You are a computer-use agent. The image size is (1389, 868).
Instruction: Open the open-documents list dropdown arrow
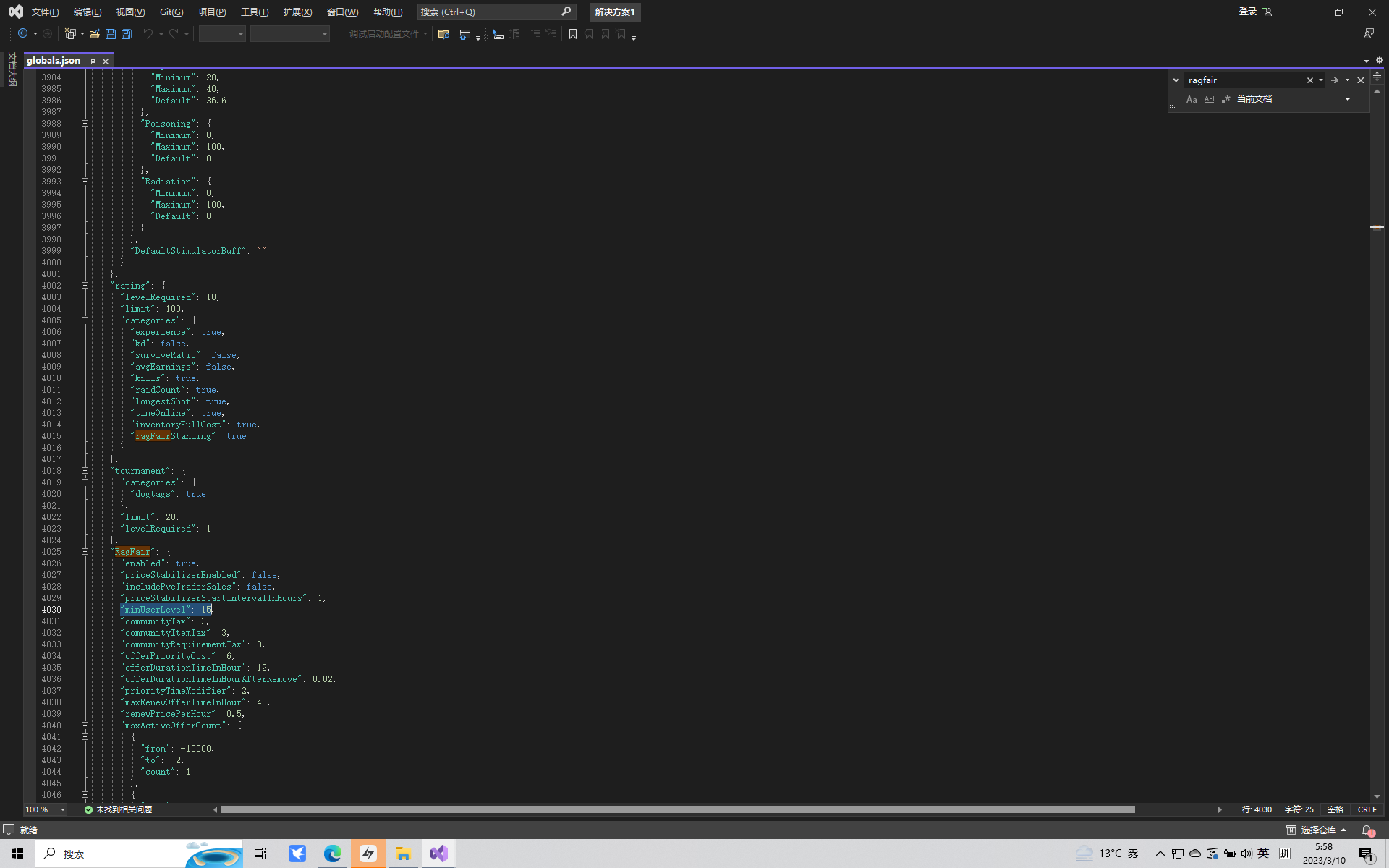[1366, 61]
